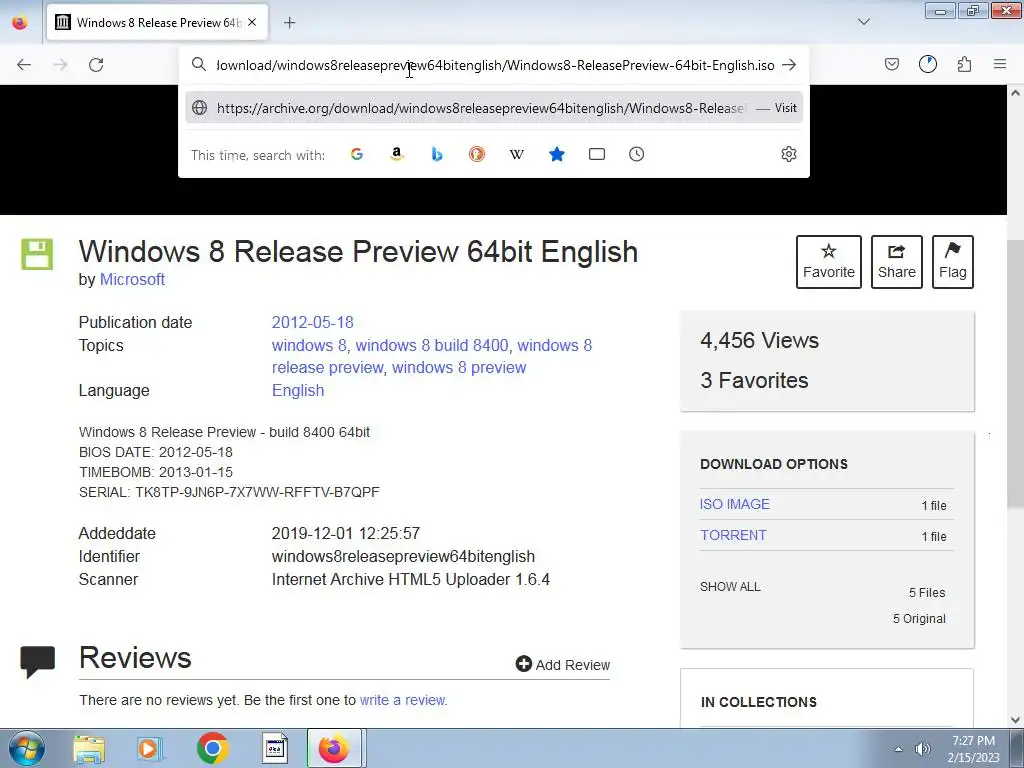The image size is (1024, 768).
Task: Click the Firefox taskbar icon
Action: [x=334, y=748]
